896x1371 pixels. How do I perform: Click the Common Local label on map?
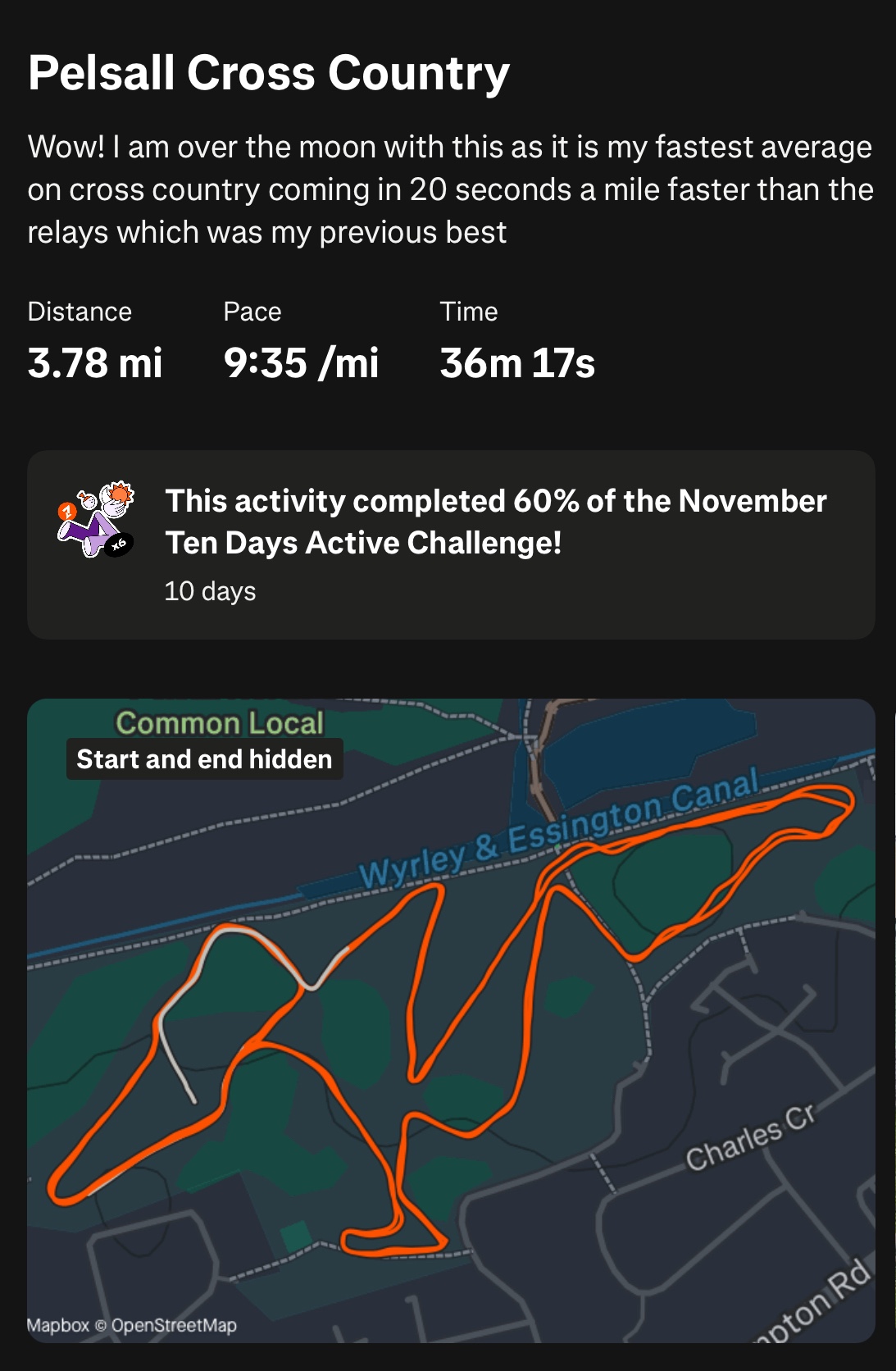(220, 722)
